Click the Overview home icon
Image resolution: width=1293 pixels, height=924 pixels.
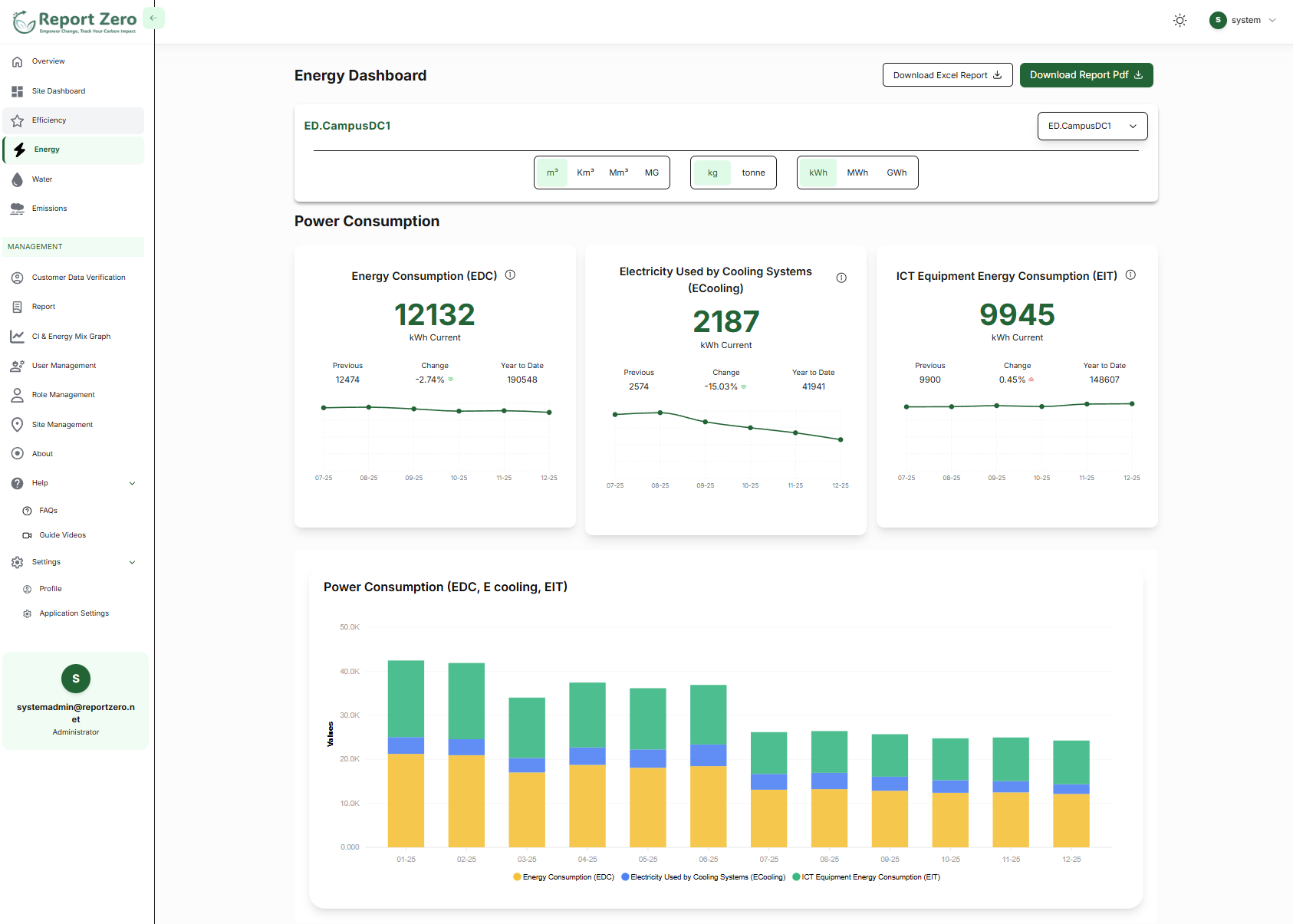(x=17, y=61)
